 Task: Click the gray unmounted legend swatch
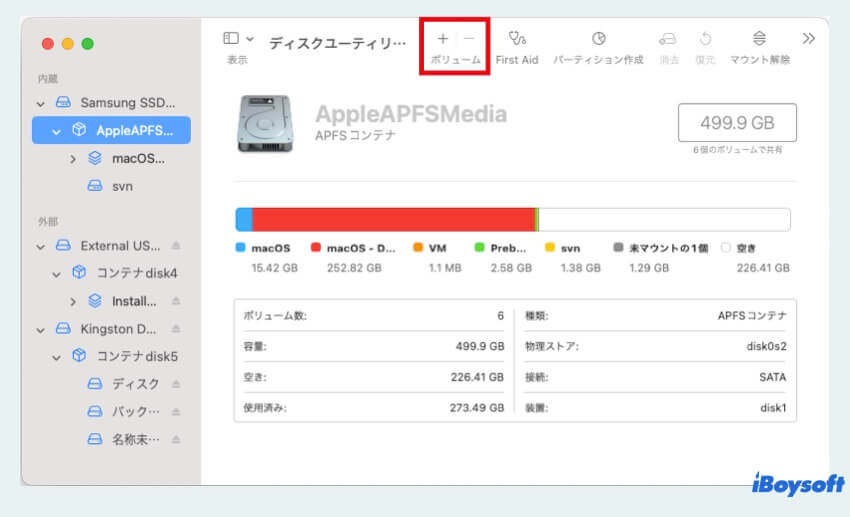tap(618, 247)
